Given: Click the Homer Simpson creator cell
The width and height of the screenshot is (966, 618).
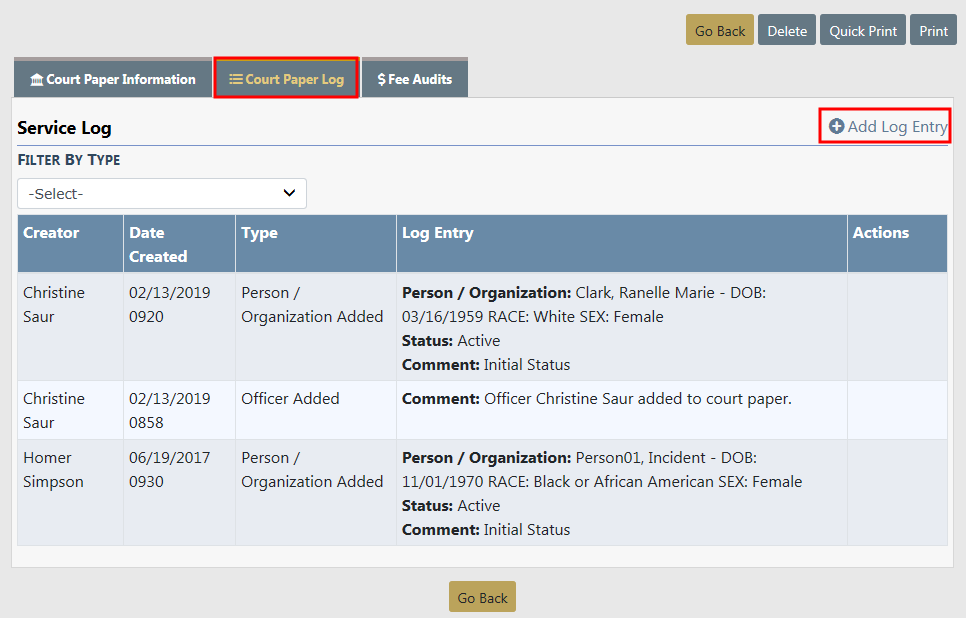Looking at the screenshot, I should pos(54,470).
